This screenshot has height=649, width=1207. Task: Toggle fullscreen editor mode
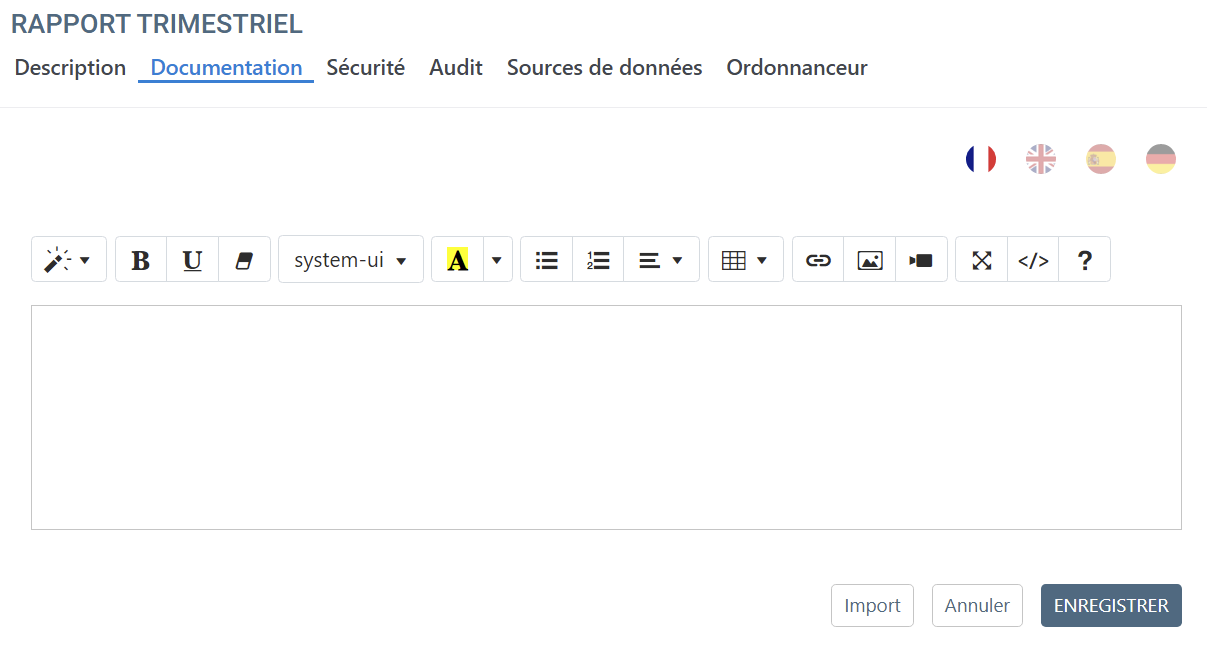[x=982, y=260]
